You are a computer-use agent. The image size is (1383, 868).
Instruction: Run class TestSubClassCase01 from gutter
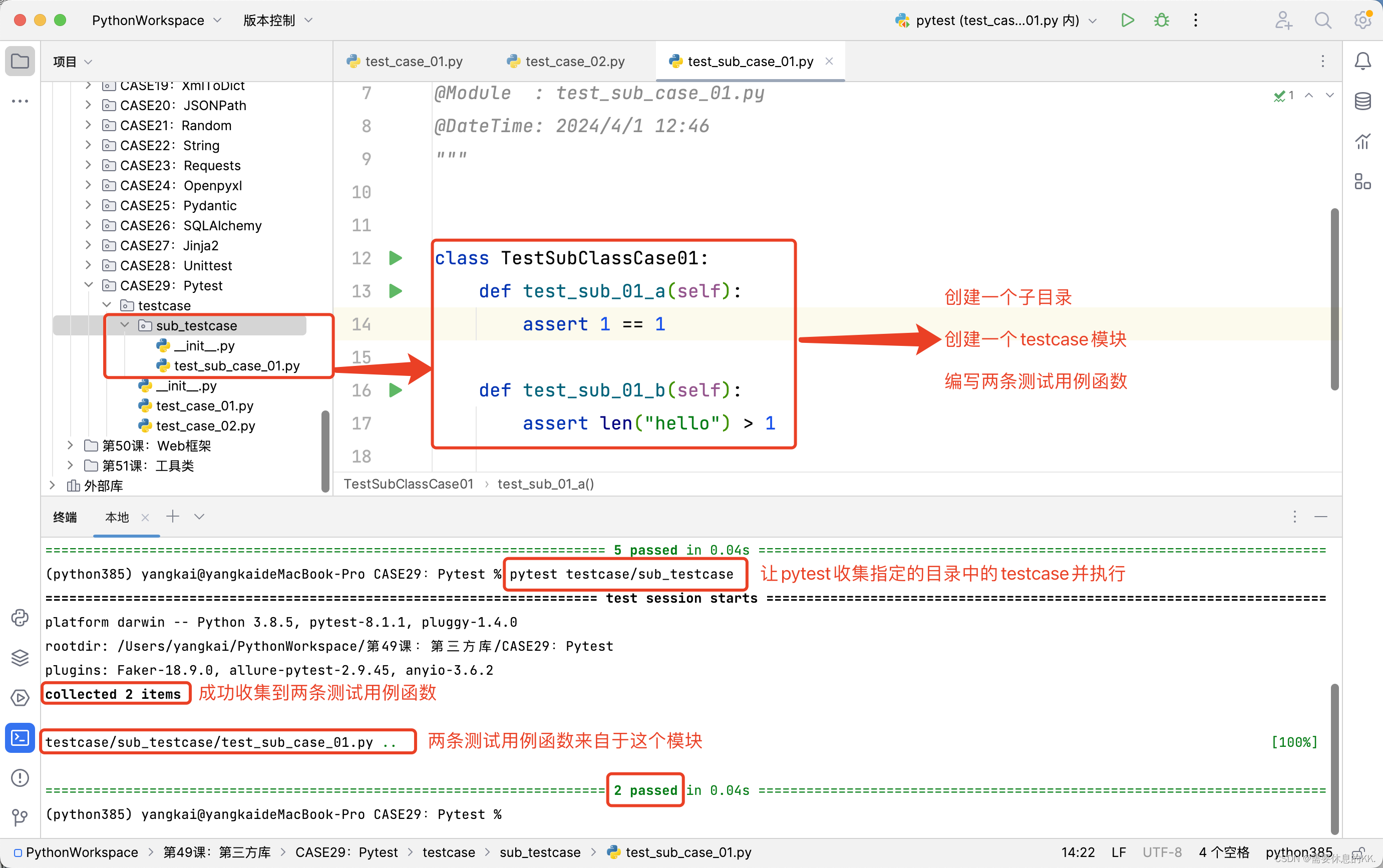tap(396, 258)
